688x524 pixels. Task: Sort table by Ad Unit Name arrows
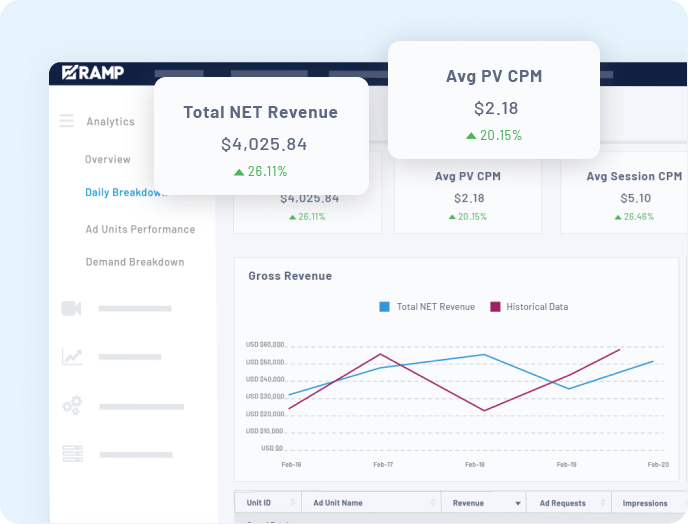click(x=433, y=503)
